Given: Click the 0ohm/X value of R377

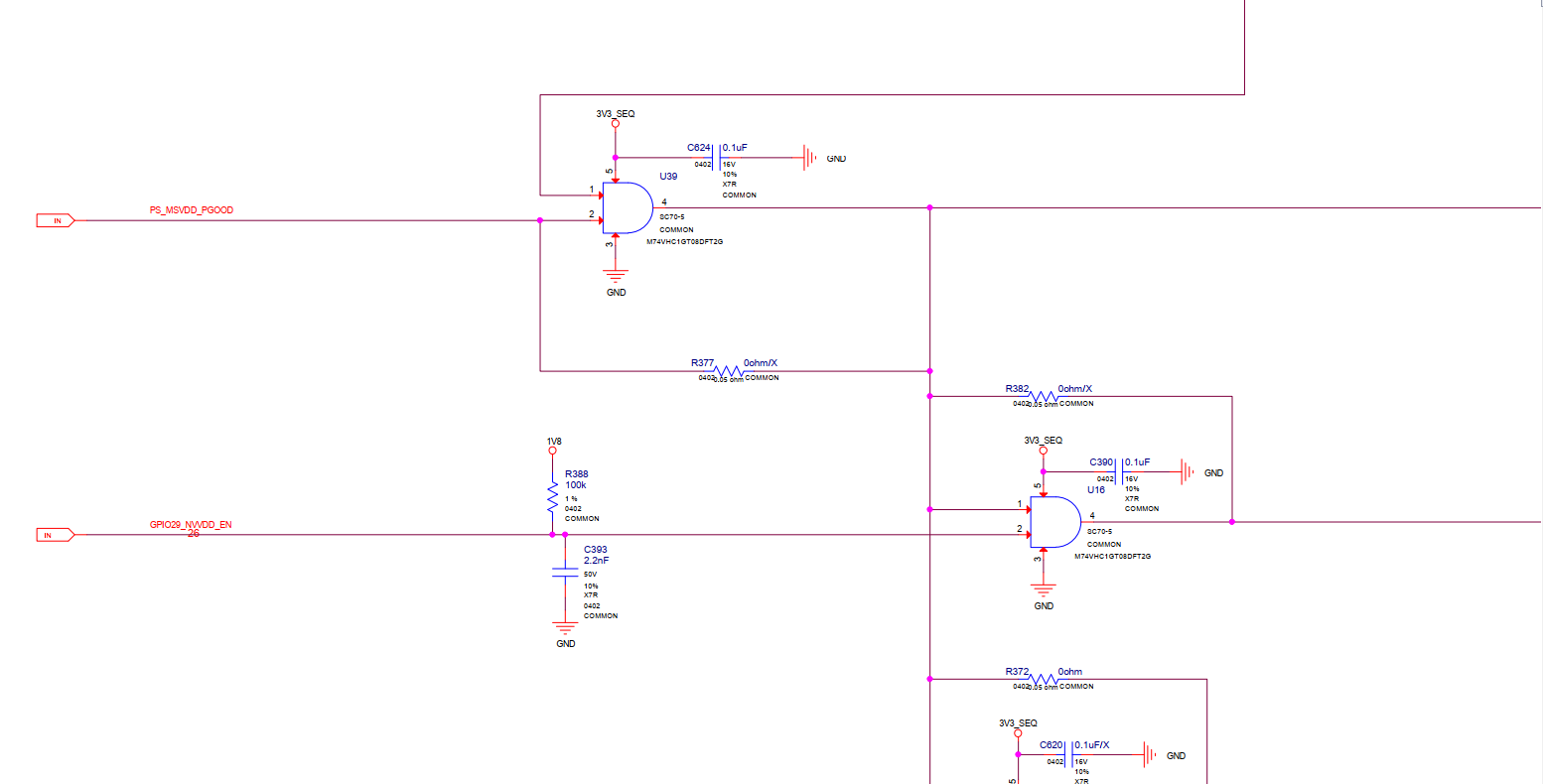Looking at the screenshot, I should tap(761, 363).
